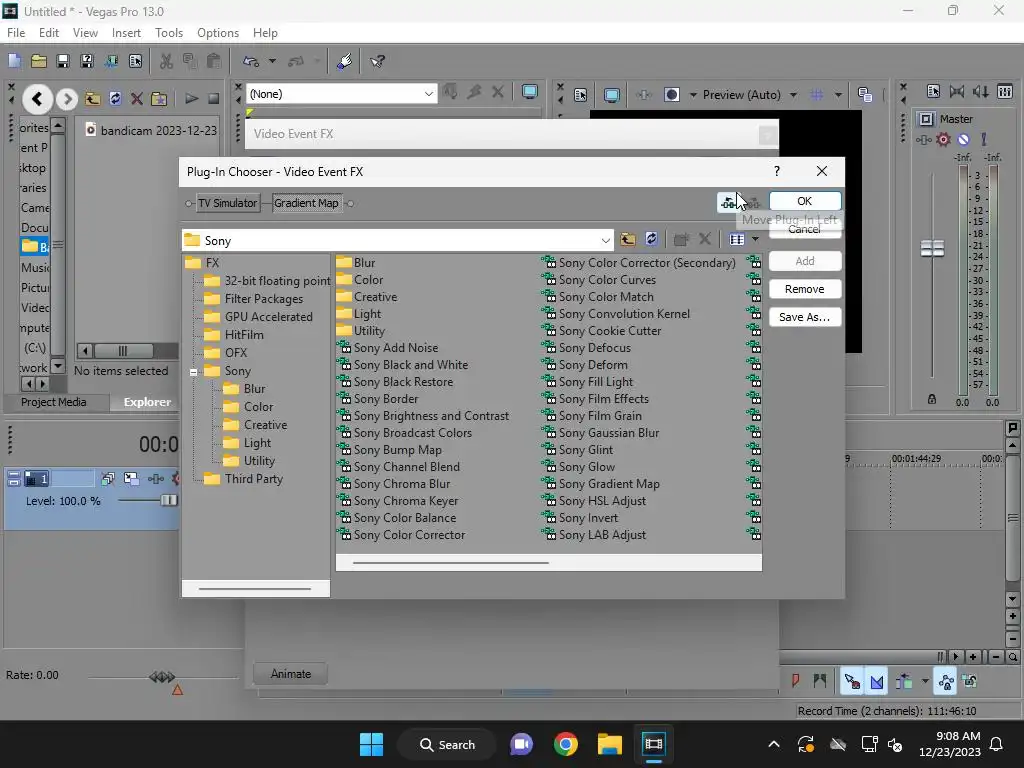Viewport: 1024px width, 768px height.
Task: Open the Views icon in Plug-In Chooser
Action: [x=737, y=240]
